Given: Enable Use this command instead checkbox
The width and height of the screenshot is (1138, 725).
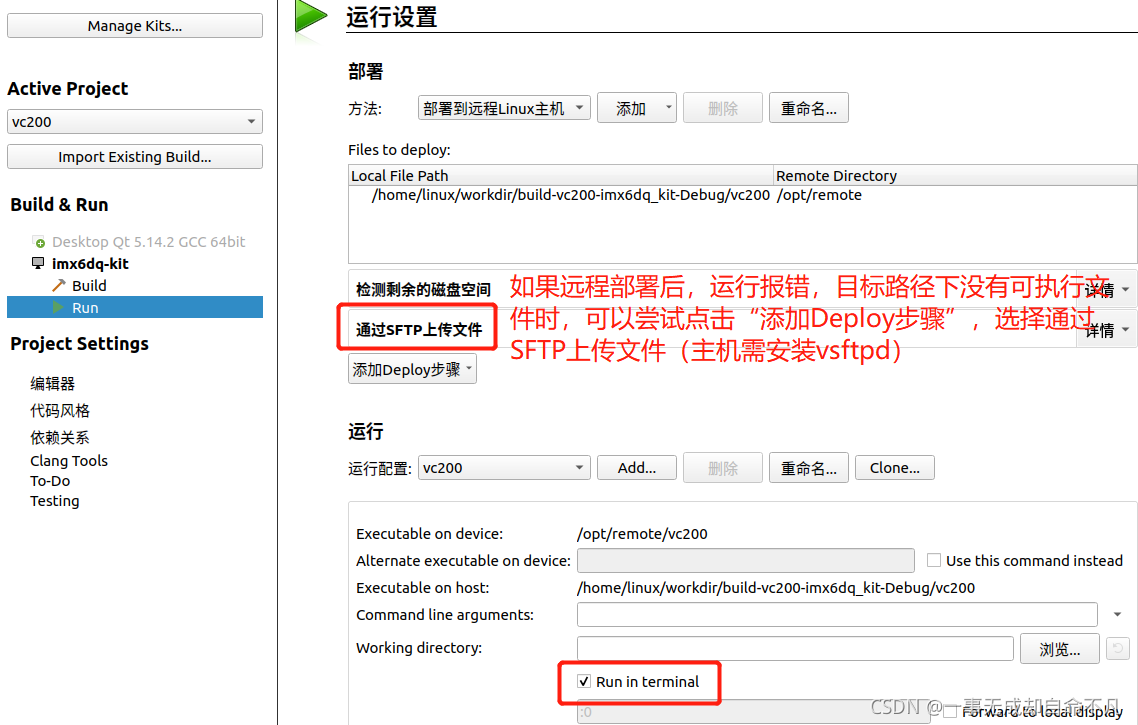Looking at the screenshot, I should point(934,560).
